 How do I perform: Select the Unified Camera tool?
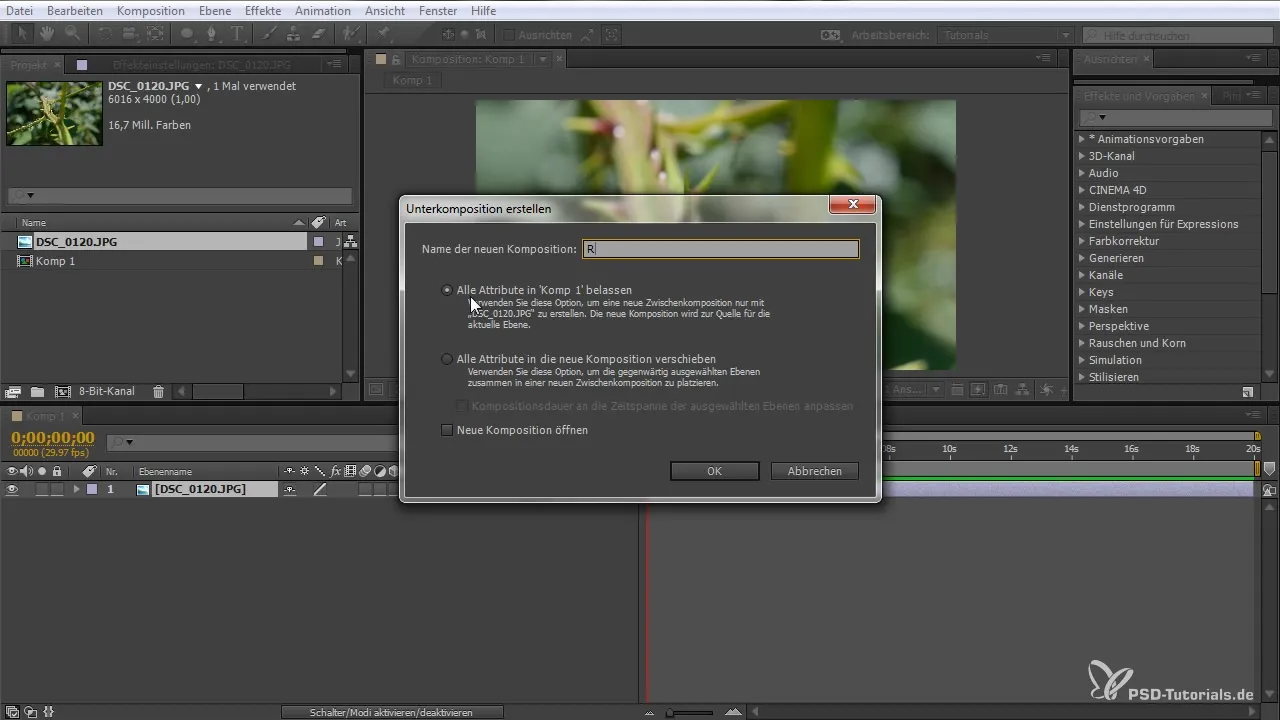(x=130, y=34)
